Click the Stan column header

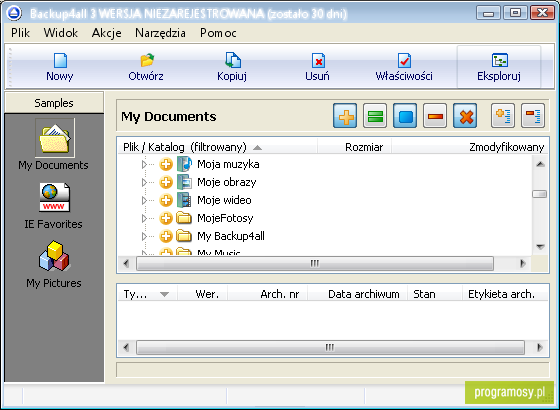(435, 294)
